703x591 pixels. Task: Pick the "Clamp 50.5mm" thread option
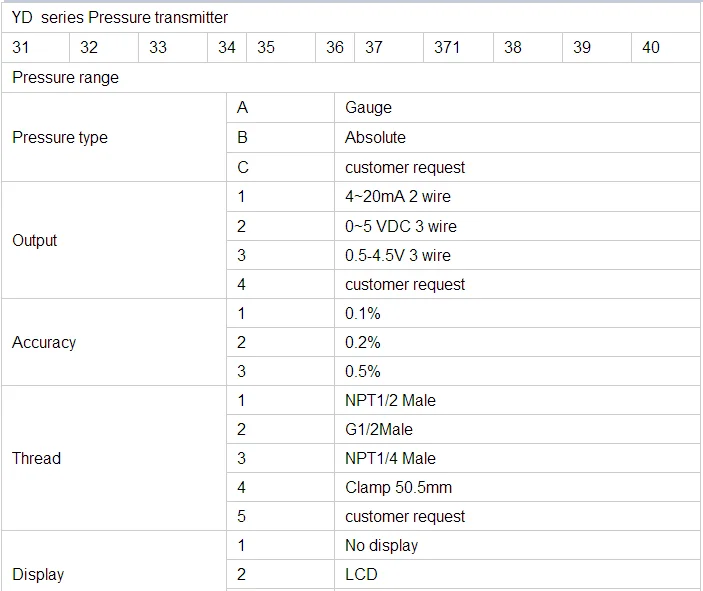coord(399,487)
